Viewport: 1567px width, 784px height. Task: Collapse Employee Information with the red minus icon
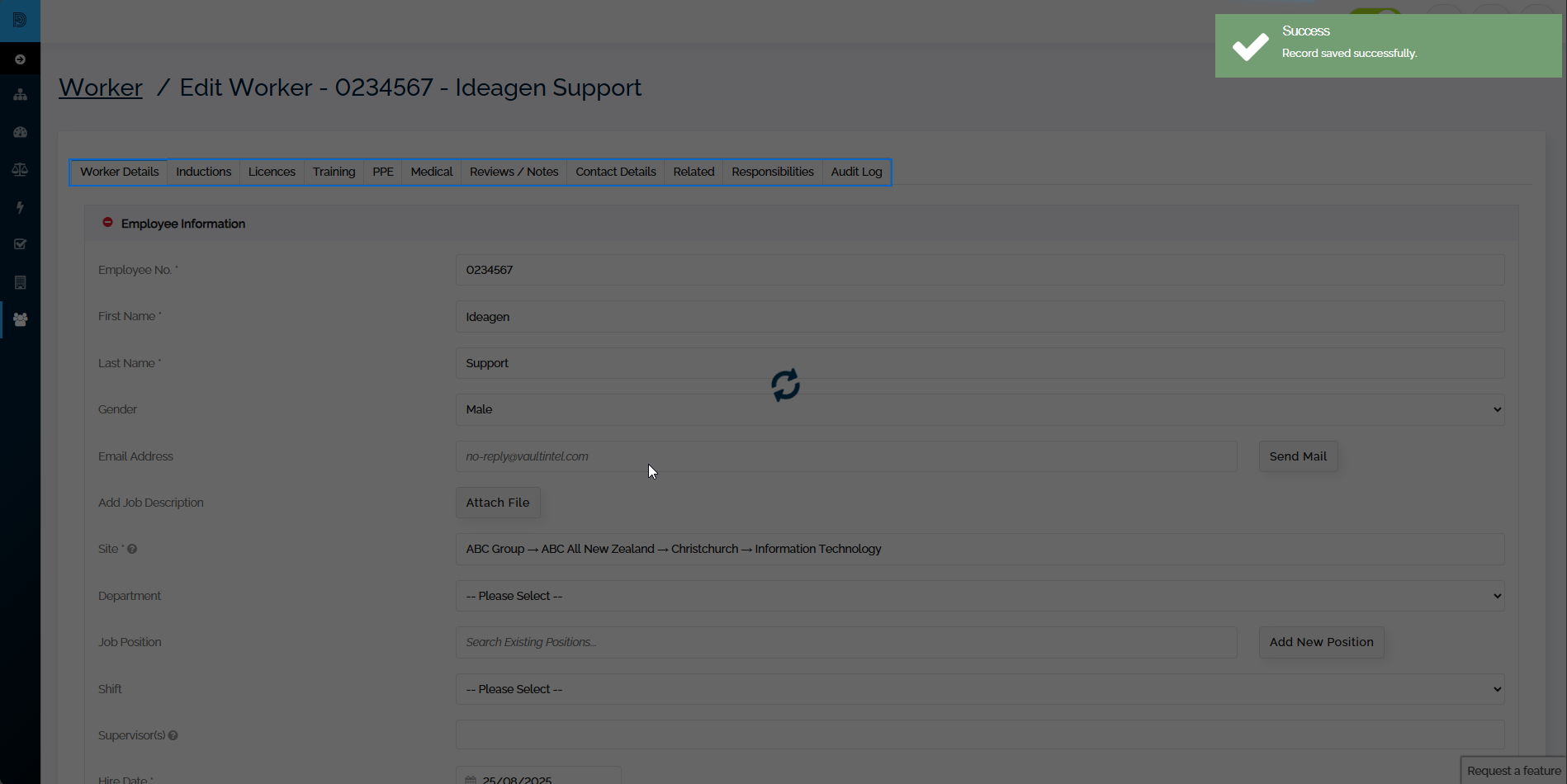pyautogui.click(x=107, y=223)
